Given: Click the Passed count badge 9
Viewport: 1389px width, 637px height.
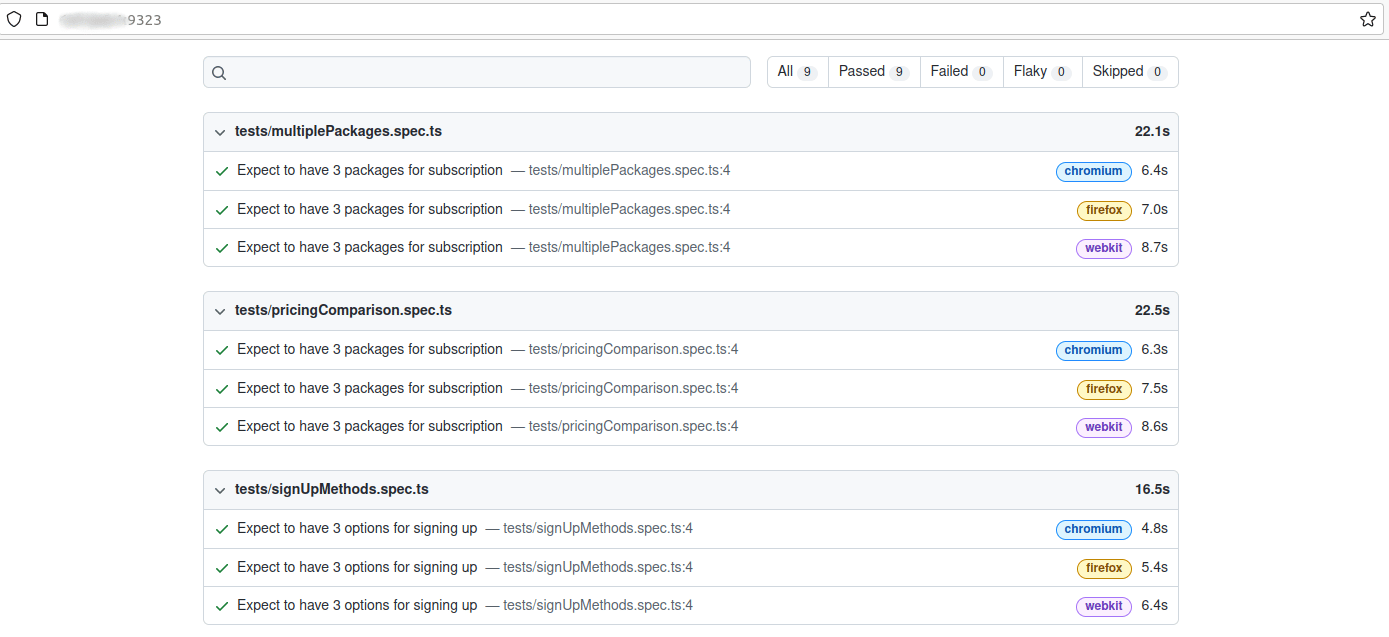Looking at the screenshot, I should (x=899, y=72).
